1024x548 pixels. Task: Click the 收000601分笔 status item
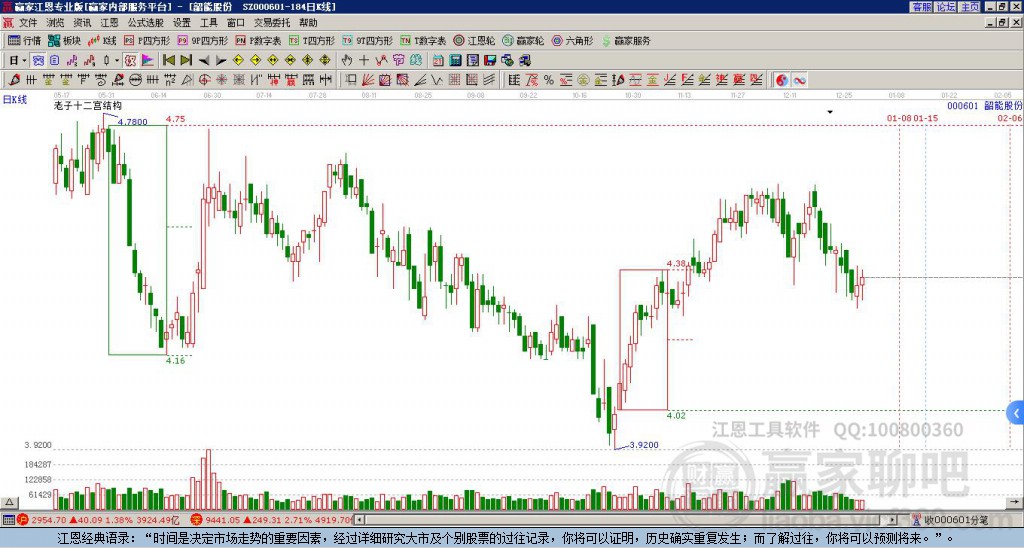tap(950, 520)
